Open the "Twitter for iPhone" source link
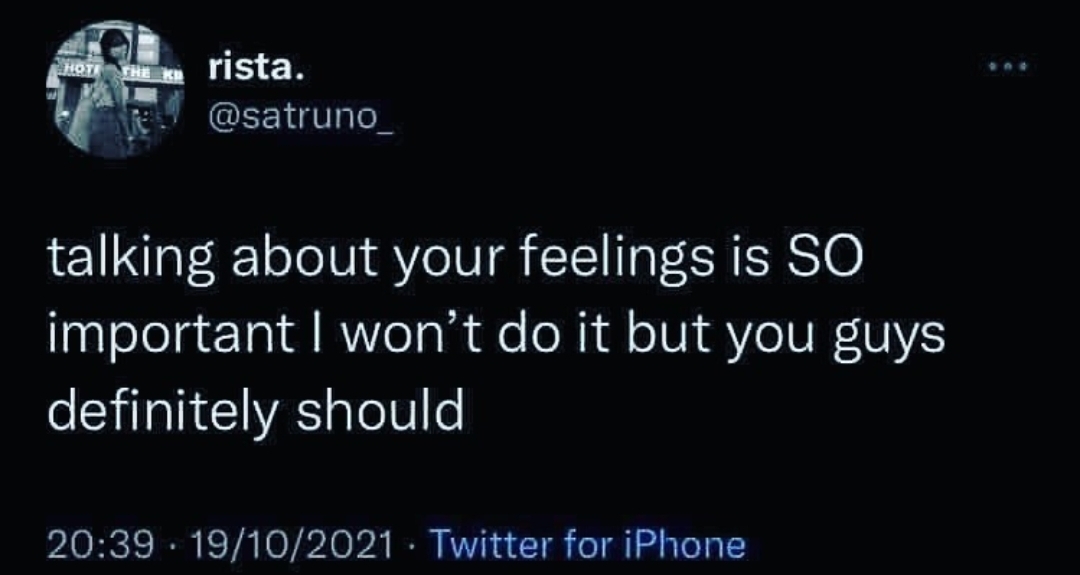 (588, 545)
